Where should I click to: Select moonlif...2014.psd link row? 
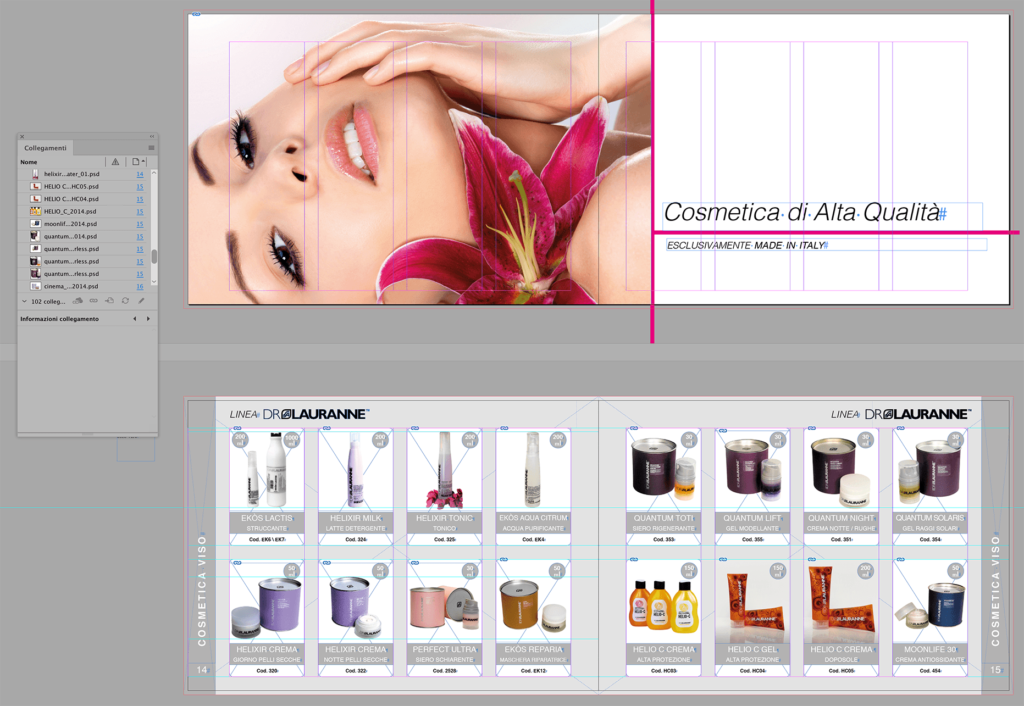click(84, 224)
